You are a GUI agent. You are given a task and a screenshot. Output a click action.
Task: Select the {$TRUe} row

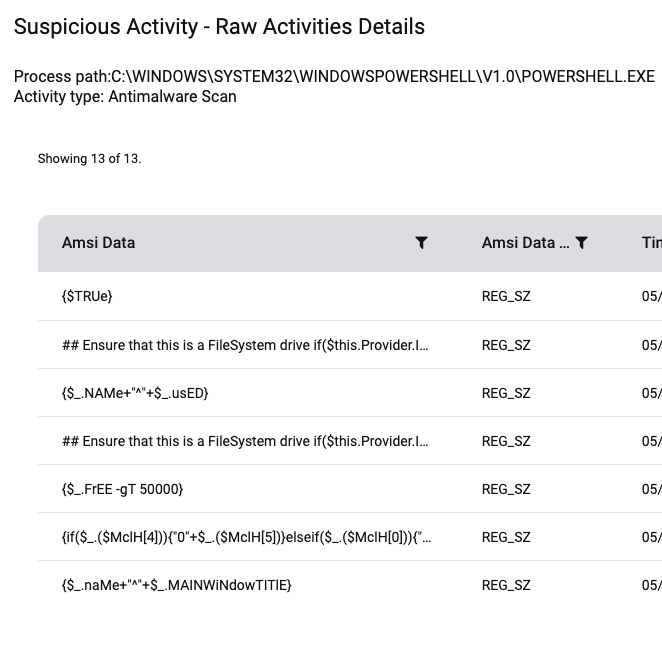click(350, 296)
